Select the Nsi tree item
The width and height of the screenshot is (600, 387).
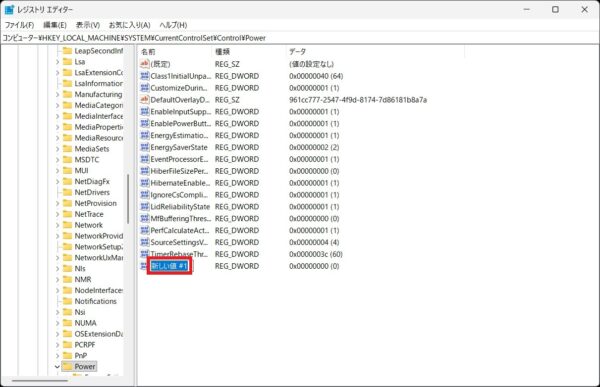80,312
